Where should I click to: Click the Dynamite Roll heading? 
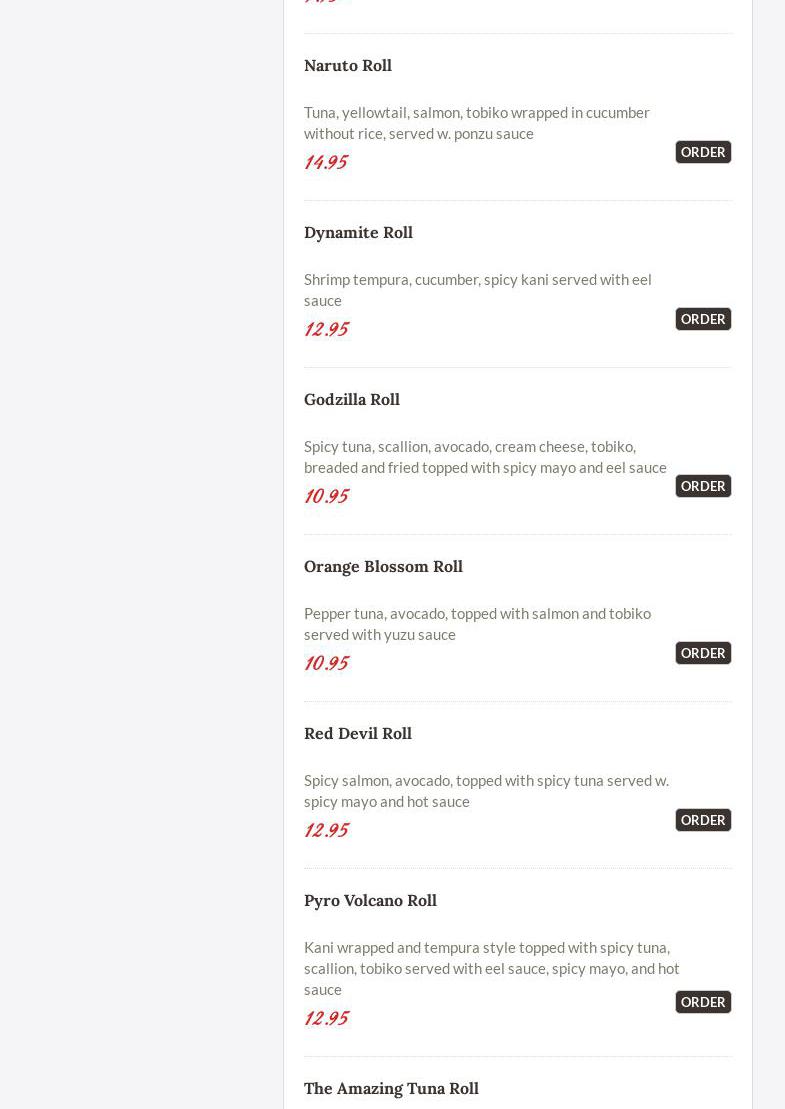[358, 232]
